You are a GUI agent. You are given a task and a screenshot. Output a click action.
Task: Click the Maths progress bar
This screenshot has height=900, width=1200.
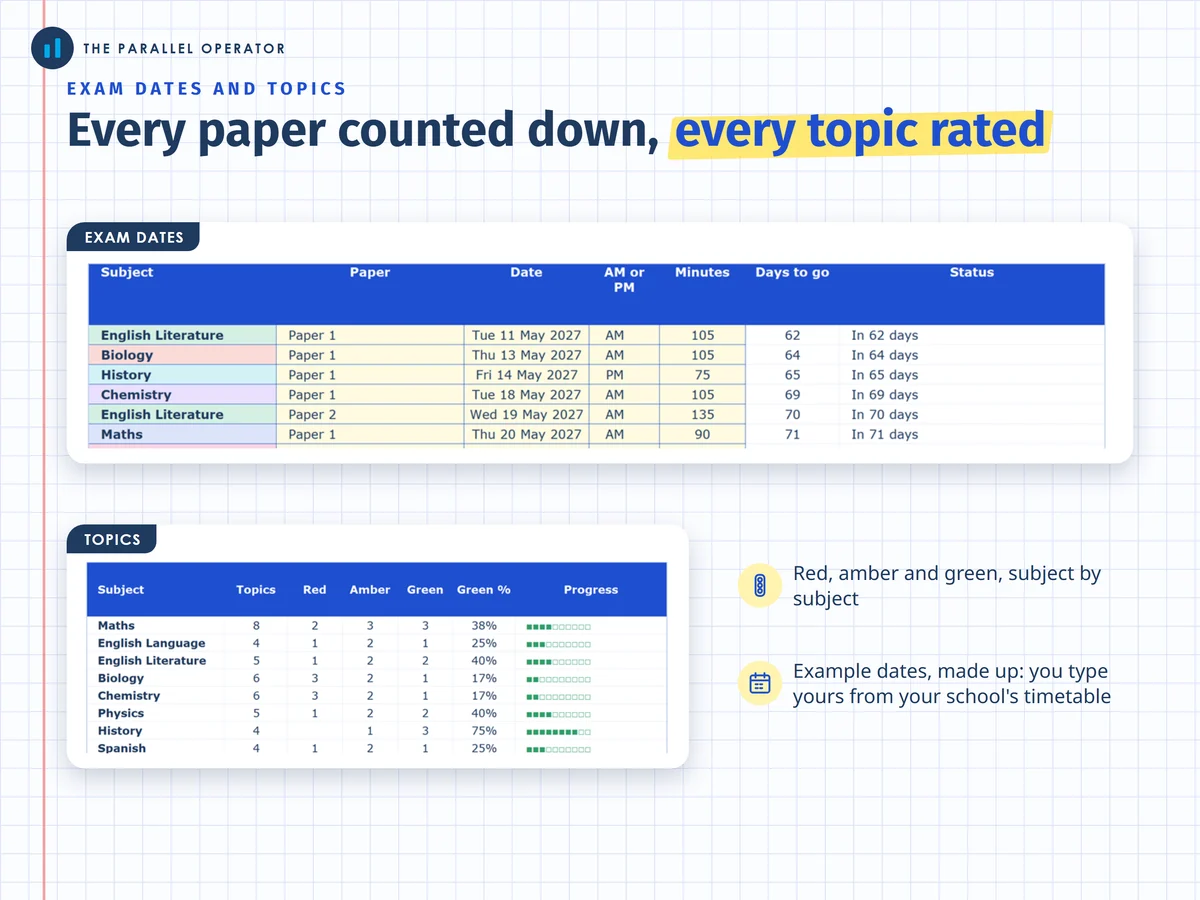[559, 626]
